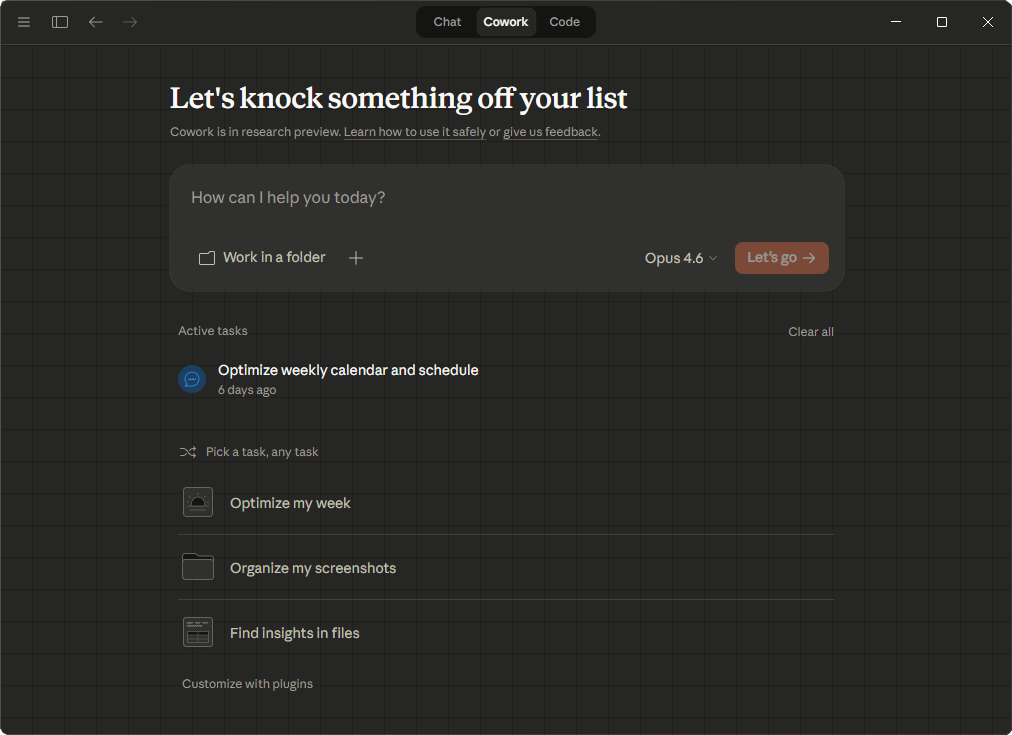Switch to the Code tab

point(564,21)
